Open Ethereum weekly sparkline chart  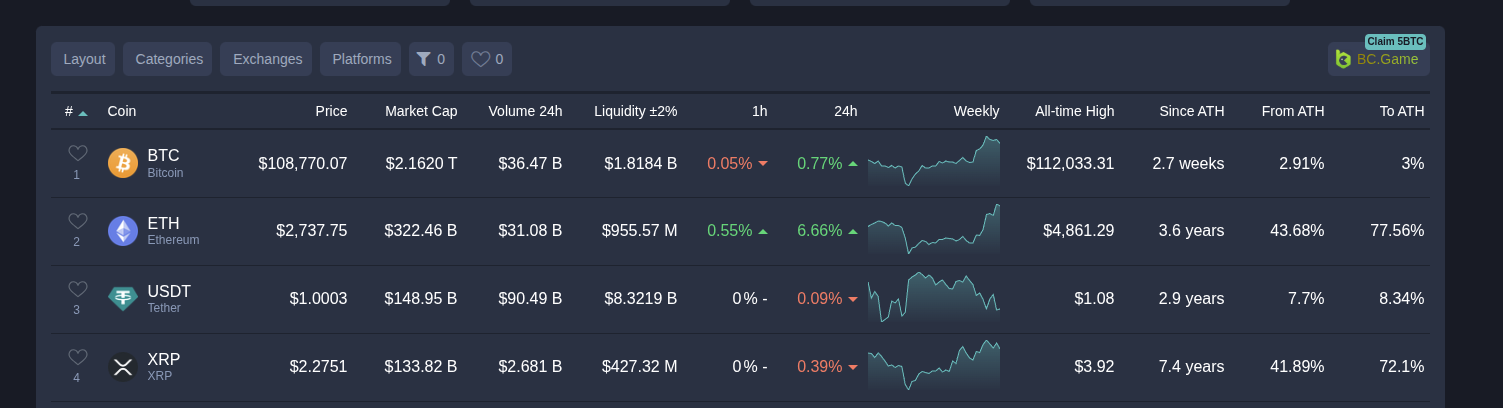pyautogui.click(x=934, y=230)
